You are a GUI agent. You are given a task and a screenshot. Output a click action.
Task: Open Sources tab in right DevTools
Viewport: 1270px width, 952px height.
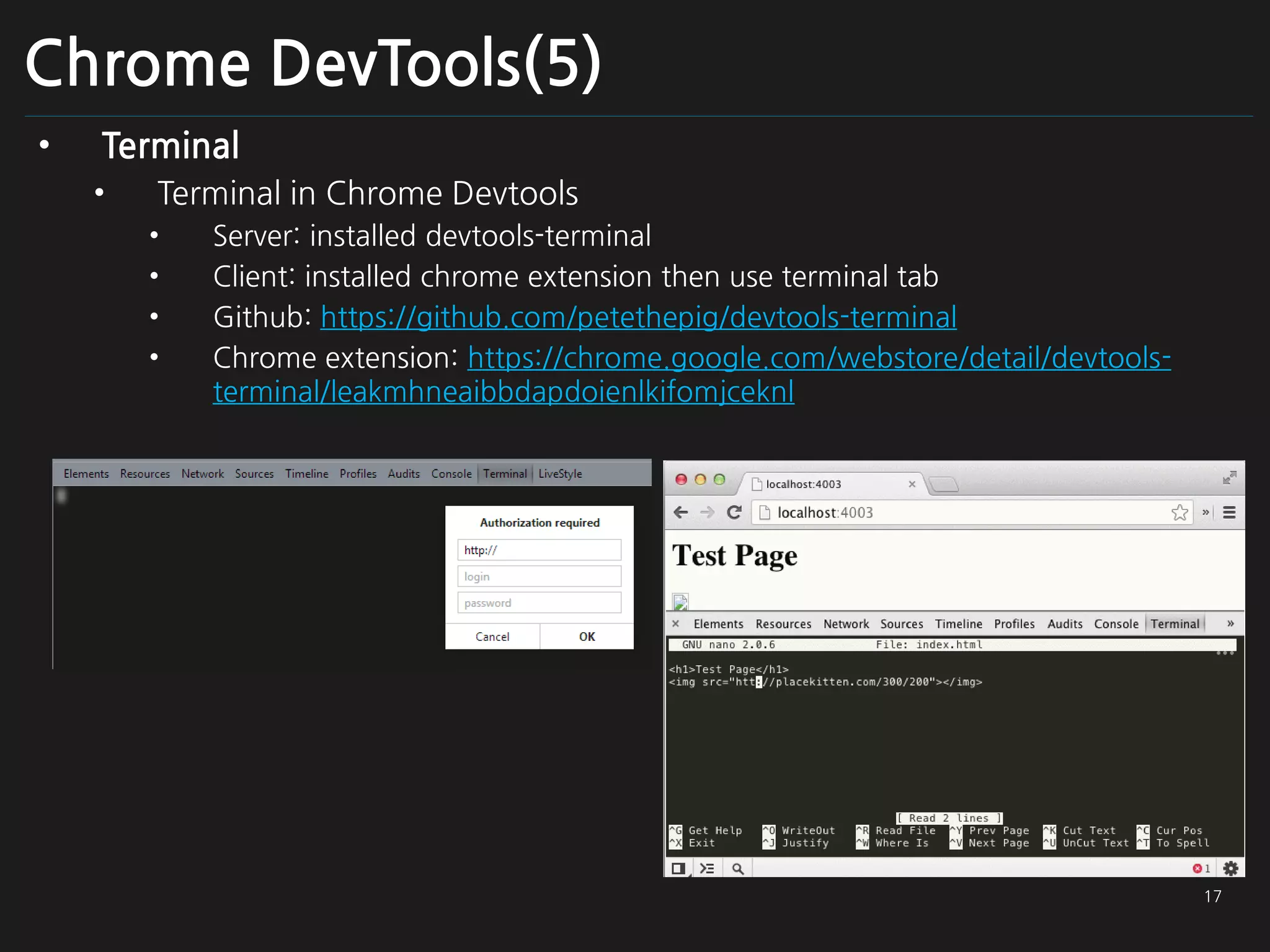tap(902, 624)
